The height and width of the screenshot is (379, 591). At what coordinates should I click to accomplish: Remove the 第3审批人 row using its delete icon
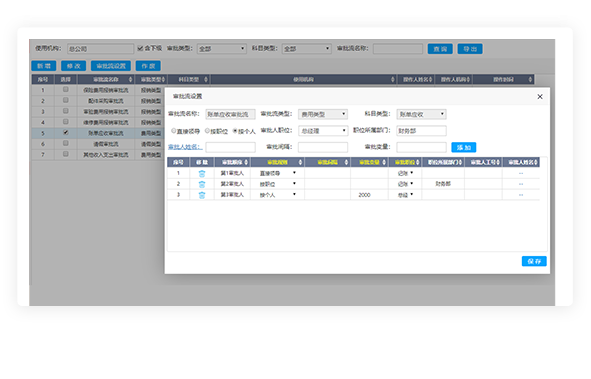(x=202, y=195)
